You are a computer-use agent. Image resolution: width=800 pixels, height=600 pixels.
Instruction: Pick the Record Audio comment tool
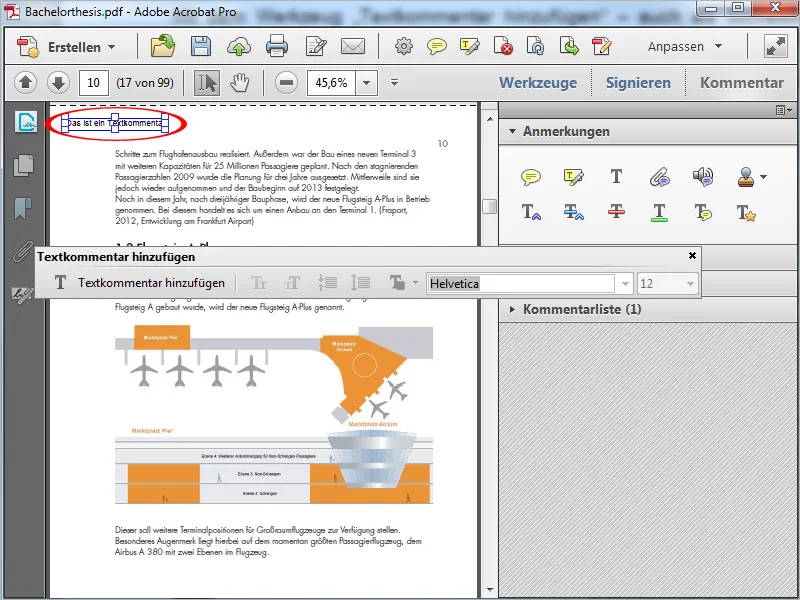703,176
